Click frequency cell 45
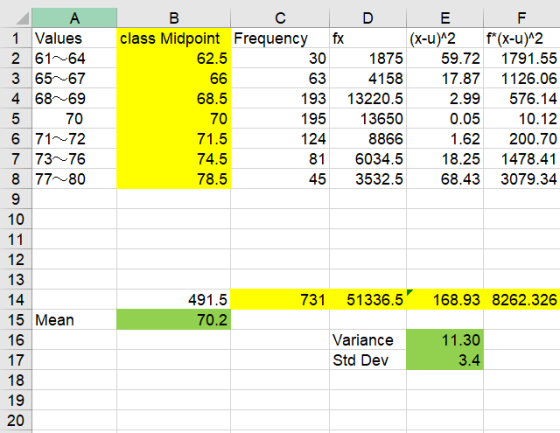 click(280, 179)
